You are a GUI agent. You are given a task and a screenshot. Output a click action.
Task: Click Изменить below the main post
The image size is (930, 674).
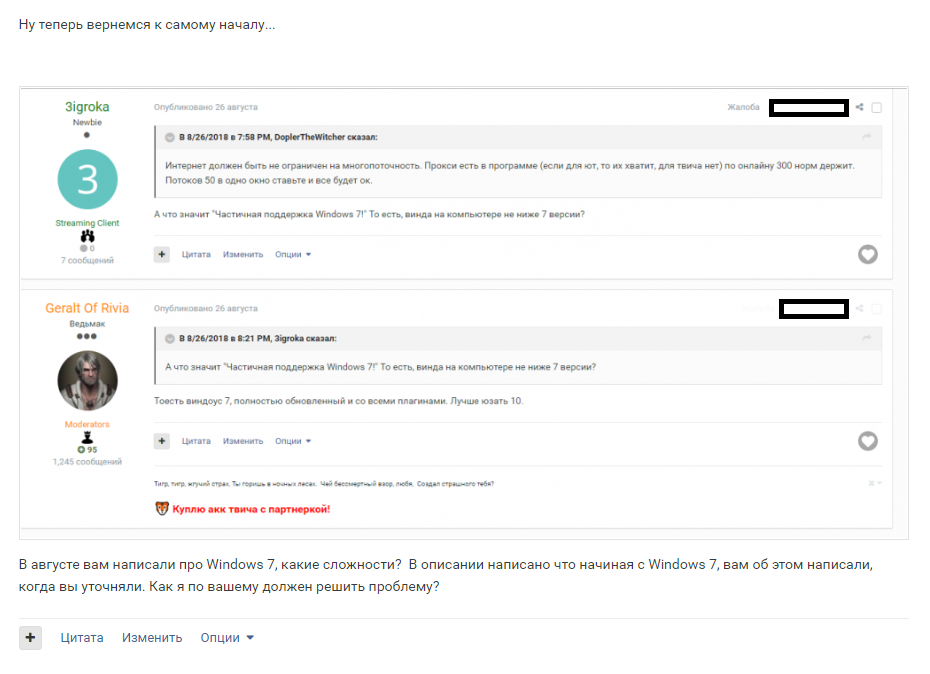(x=152, y=638)
